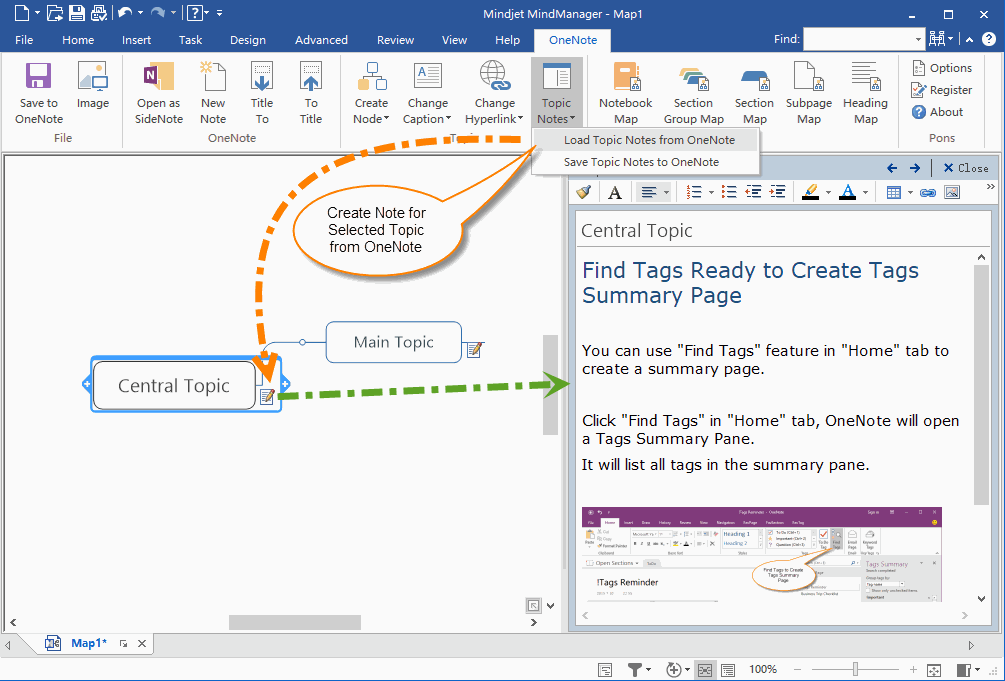Screen dimensions: 1005x681
Task: Click the Title To button
Action: [262, 93]
